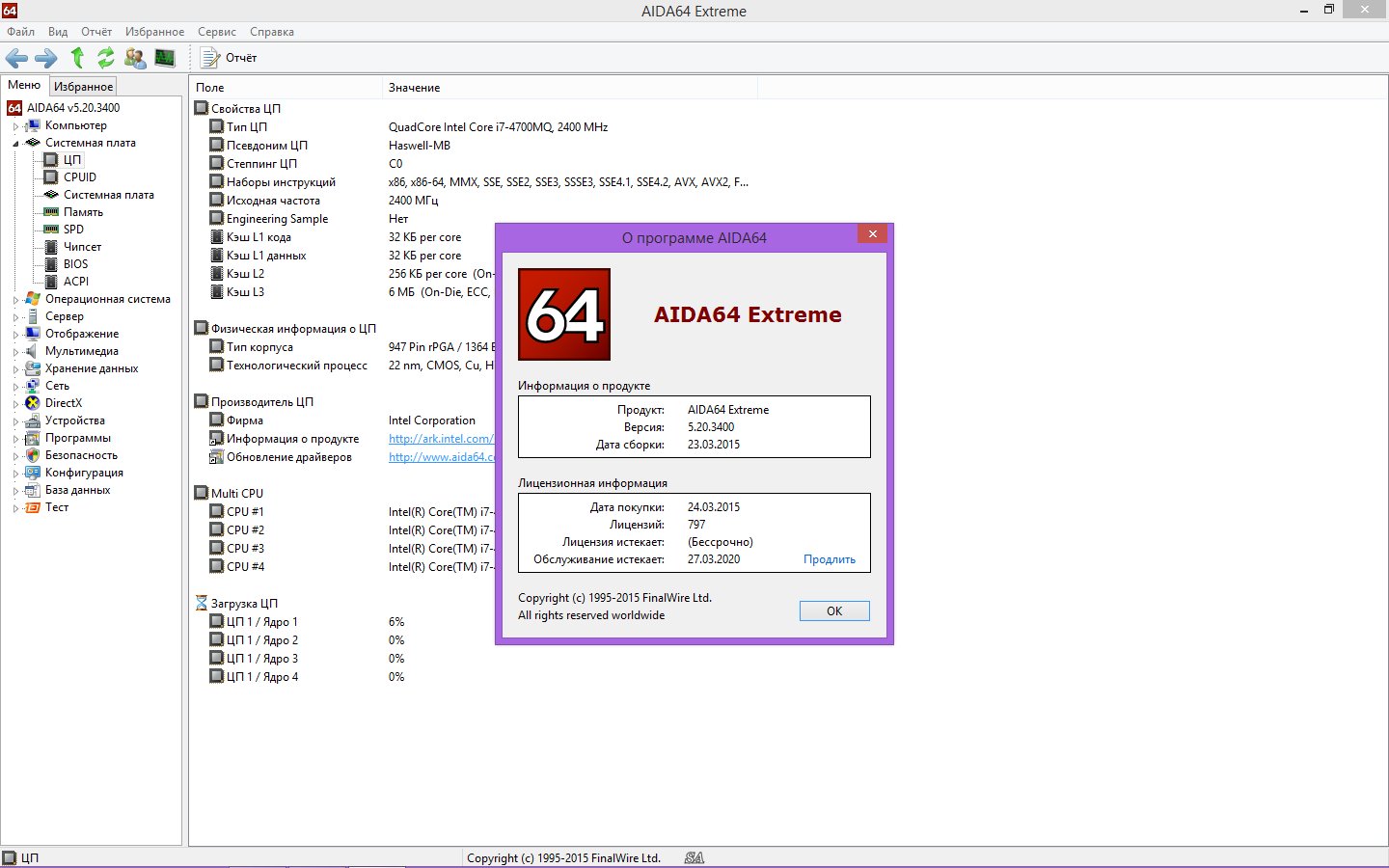Collapse the Системная плата parent node

15,144
